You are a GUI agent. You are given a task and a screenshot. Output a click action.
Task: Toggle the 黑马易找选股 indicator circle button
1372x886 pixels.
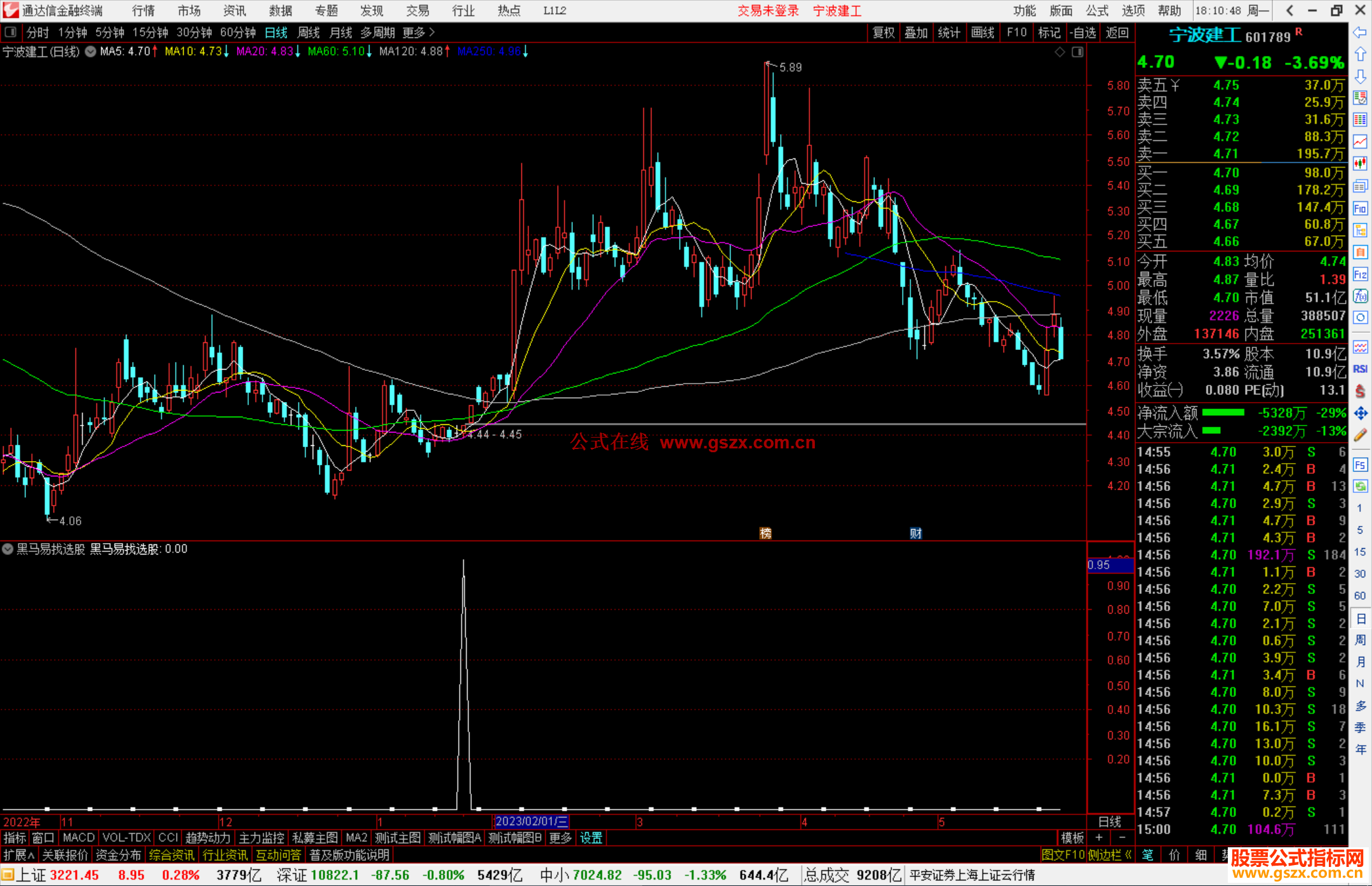(8, 549)
